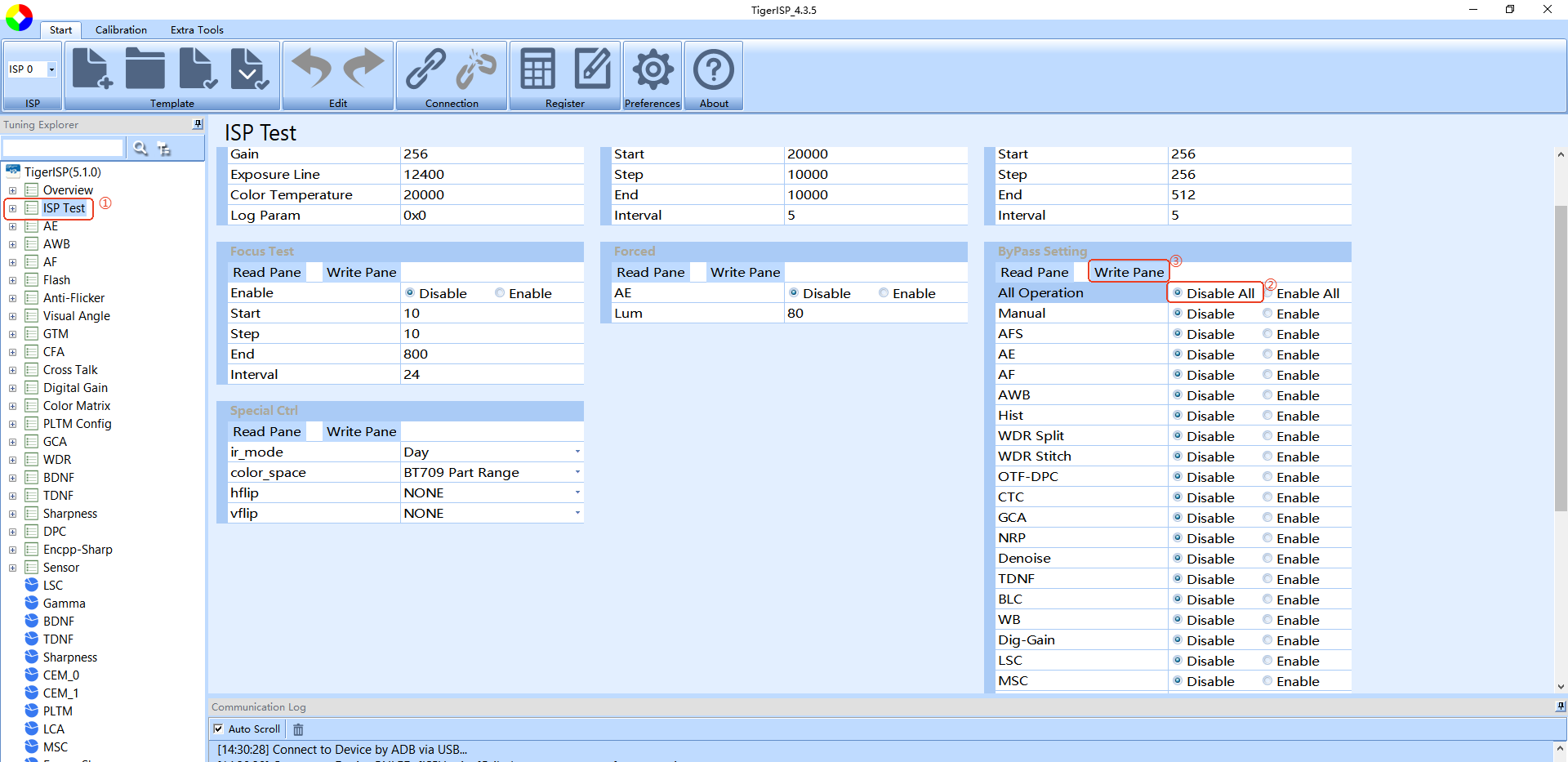
Task: Click the disconnect broken-link icon
Action: point(477,69)
